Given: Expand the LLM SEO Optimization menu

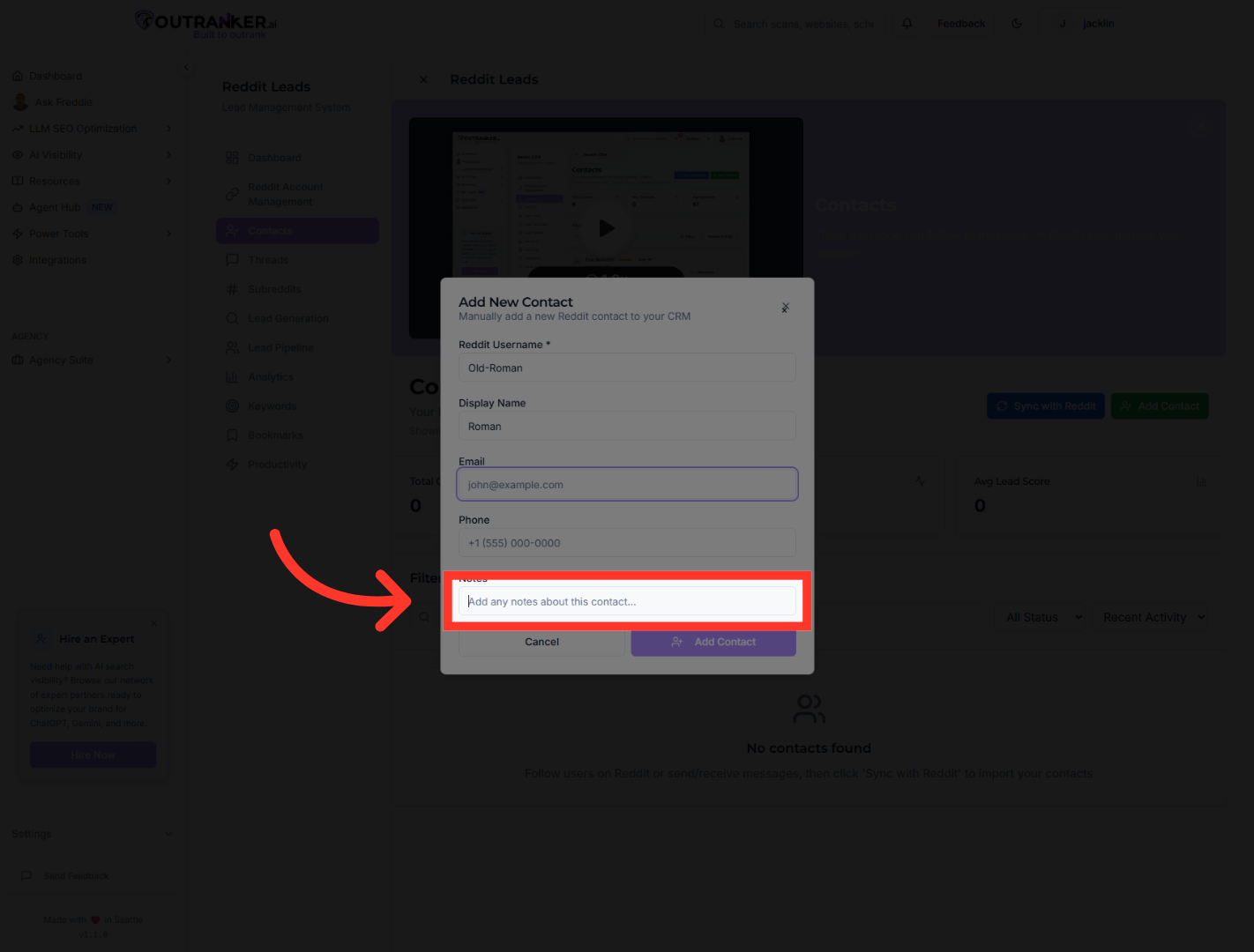Looking at the screenshot, I should click(92, 129).
